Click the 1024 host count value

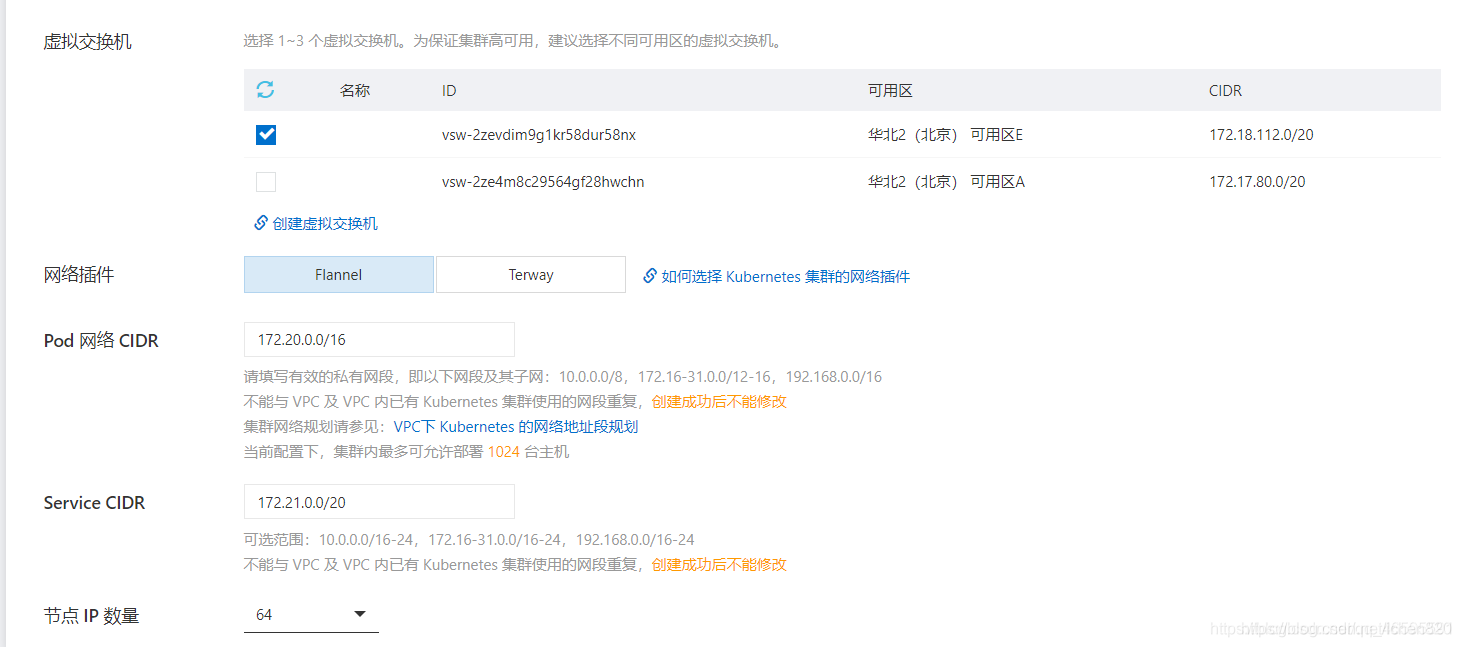[504, 451]
